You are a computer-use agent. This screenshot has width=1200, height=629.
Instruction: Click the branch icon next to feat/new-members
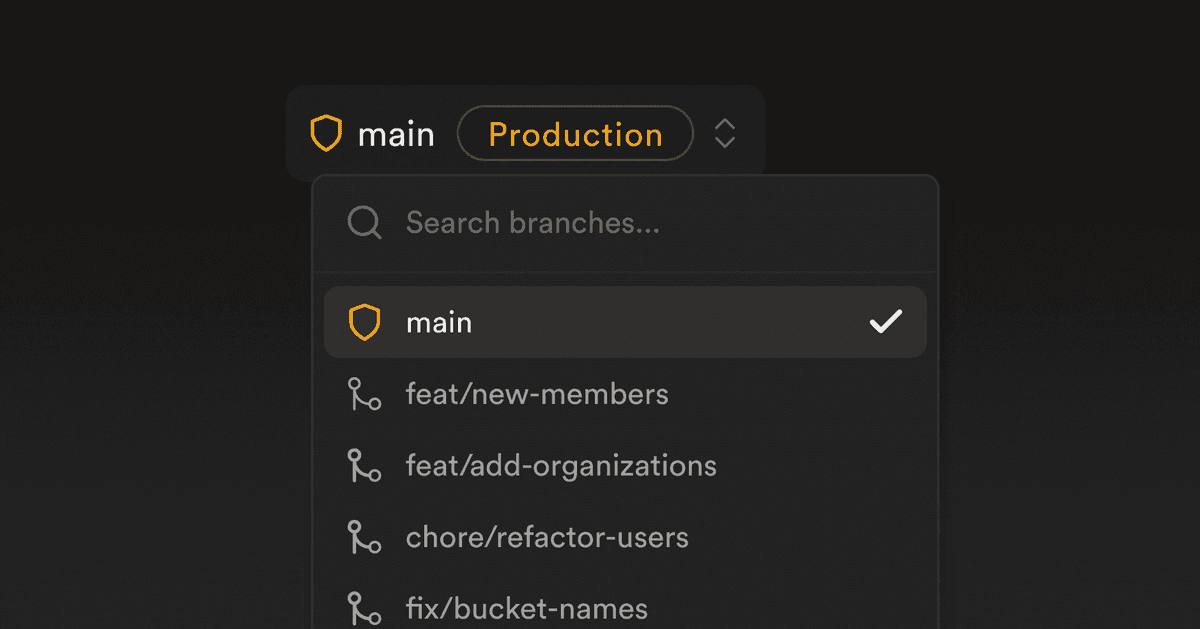tap(364, 394)
